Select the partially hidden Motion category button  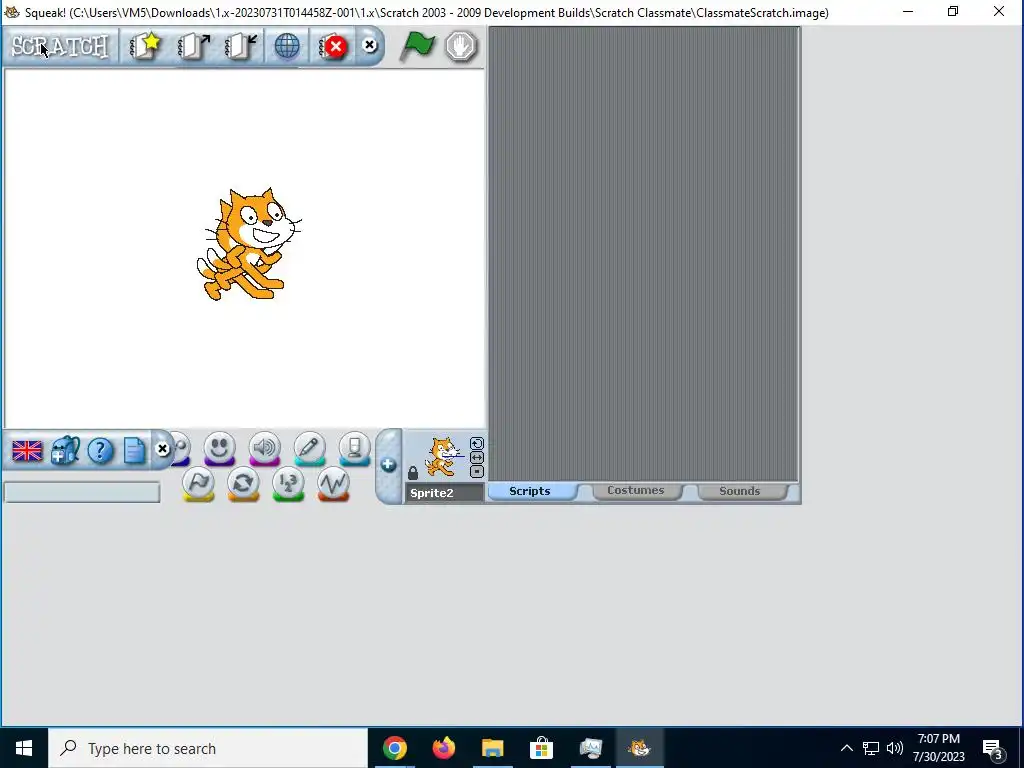tap(182, 449)
